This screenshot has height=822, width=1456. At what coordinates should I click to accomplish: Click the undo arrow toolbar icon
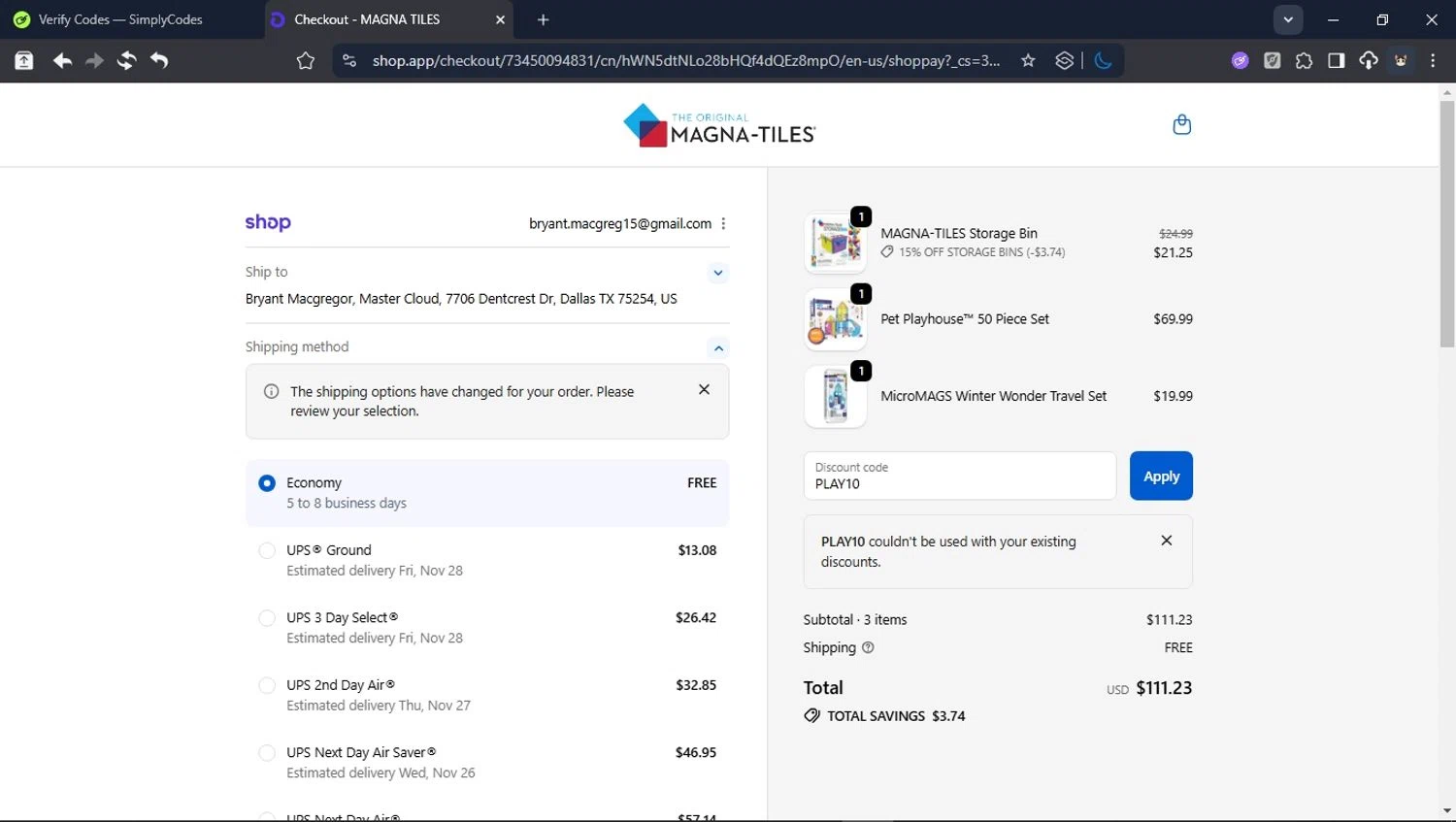(159, 60)
